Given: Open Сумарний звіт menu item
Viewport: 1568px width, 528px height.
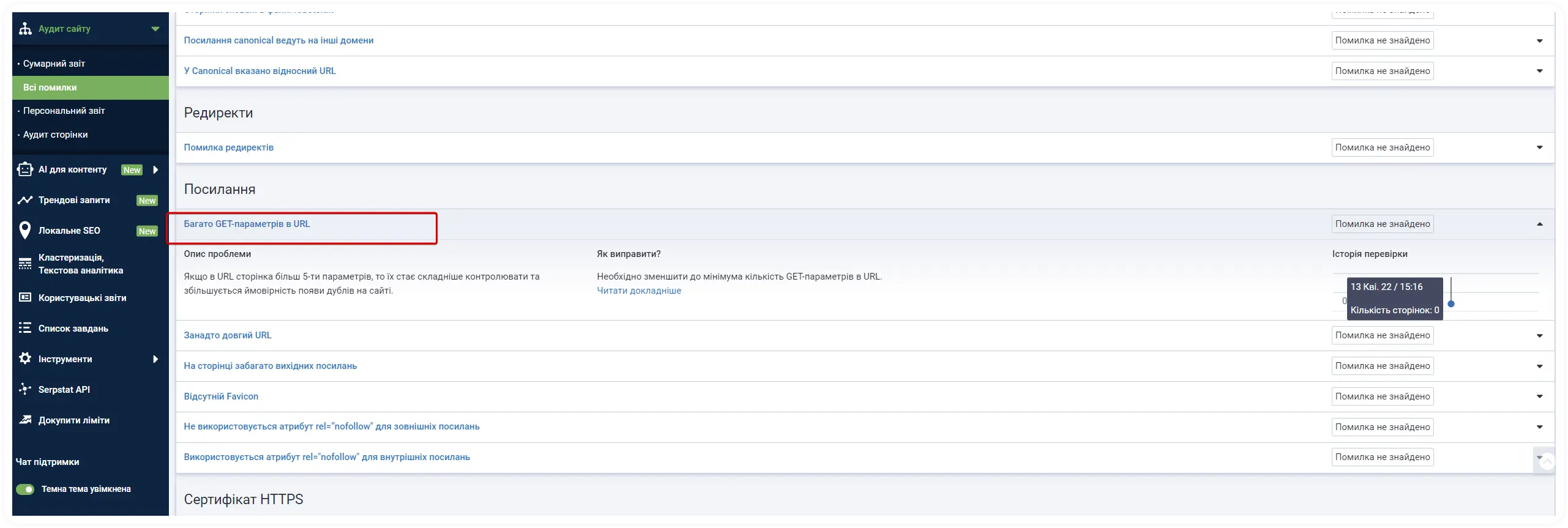Looking at the screenshot, I should point(54,64).
